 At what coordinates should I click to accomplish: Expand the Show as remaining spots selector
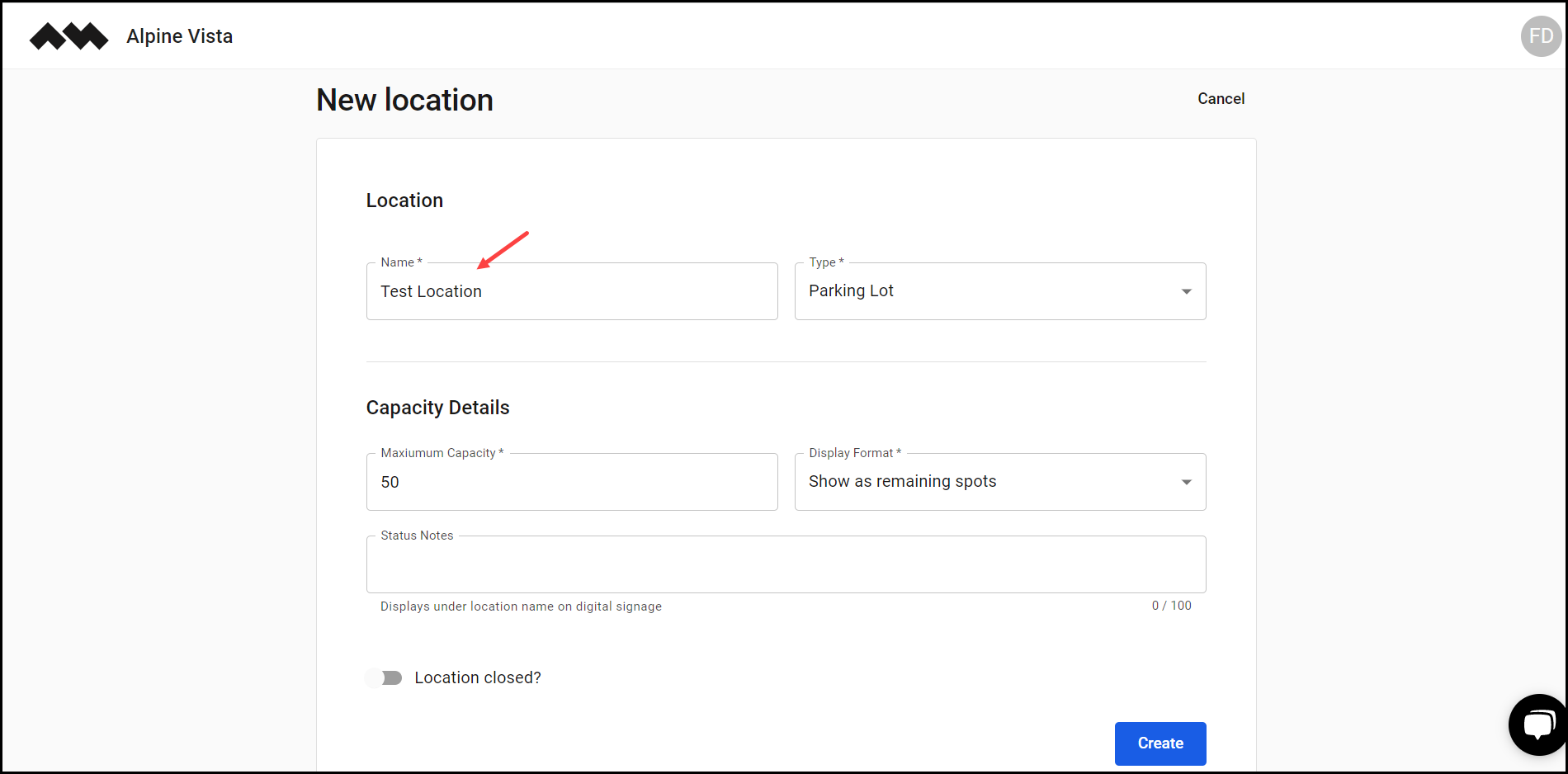coord(1000,482)
